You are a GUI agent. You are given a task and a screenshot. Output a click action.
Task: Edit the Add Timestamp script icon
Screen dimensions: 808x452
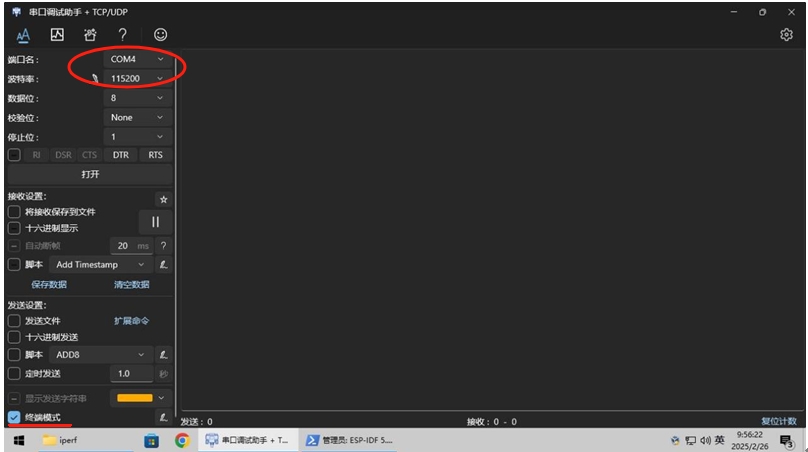[163, 265]
